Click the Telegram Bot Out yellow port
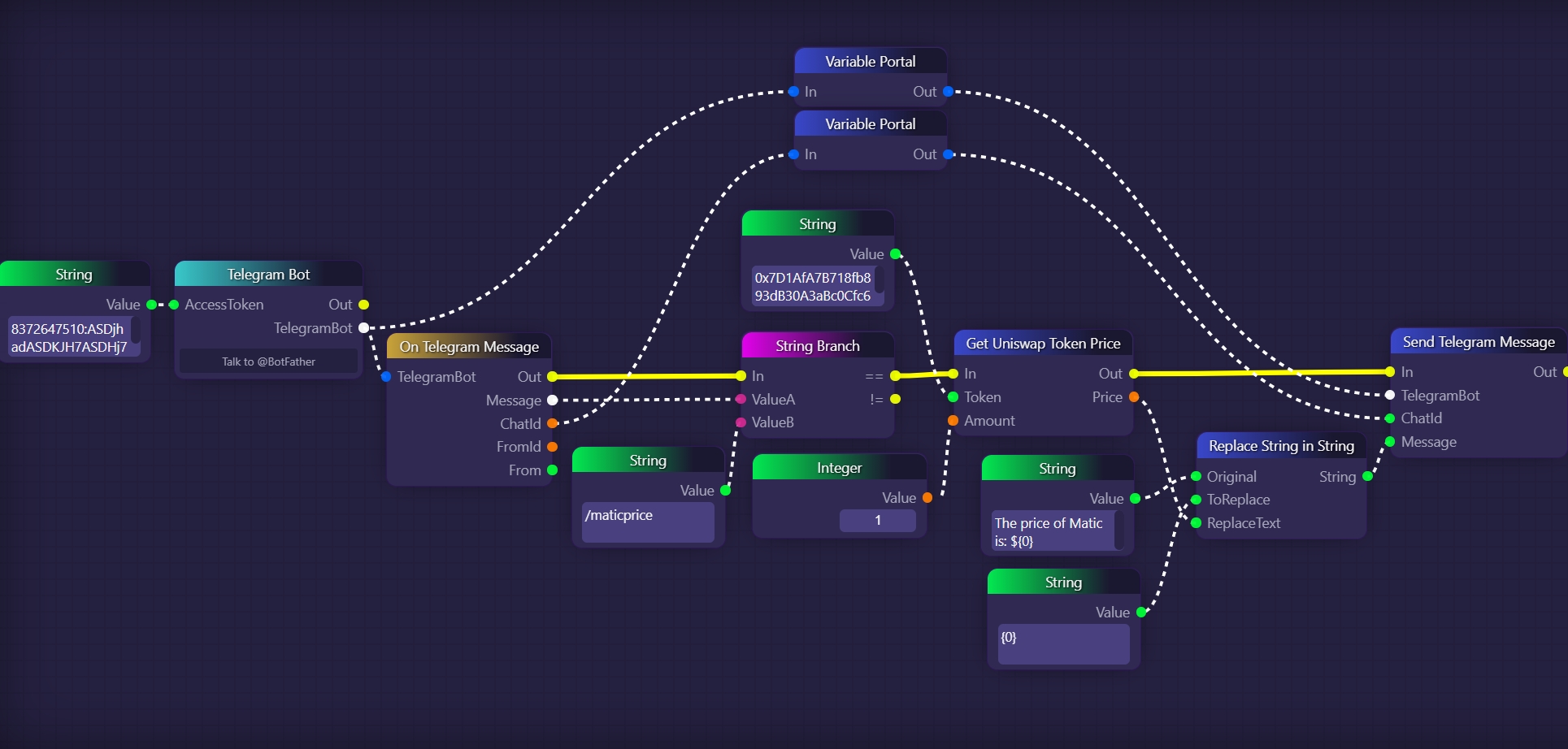 [363, 305]
